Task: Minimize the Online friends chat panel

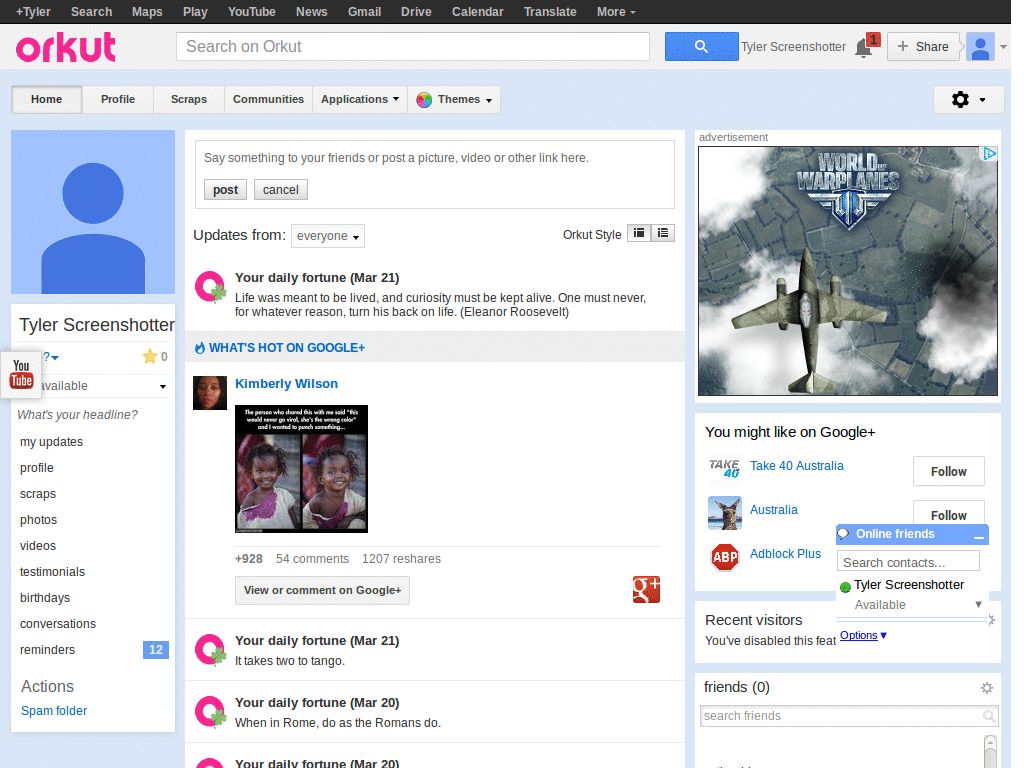Action: tap(978, 536)
